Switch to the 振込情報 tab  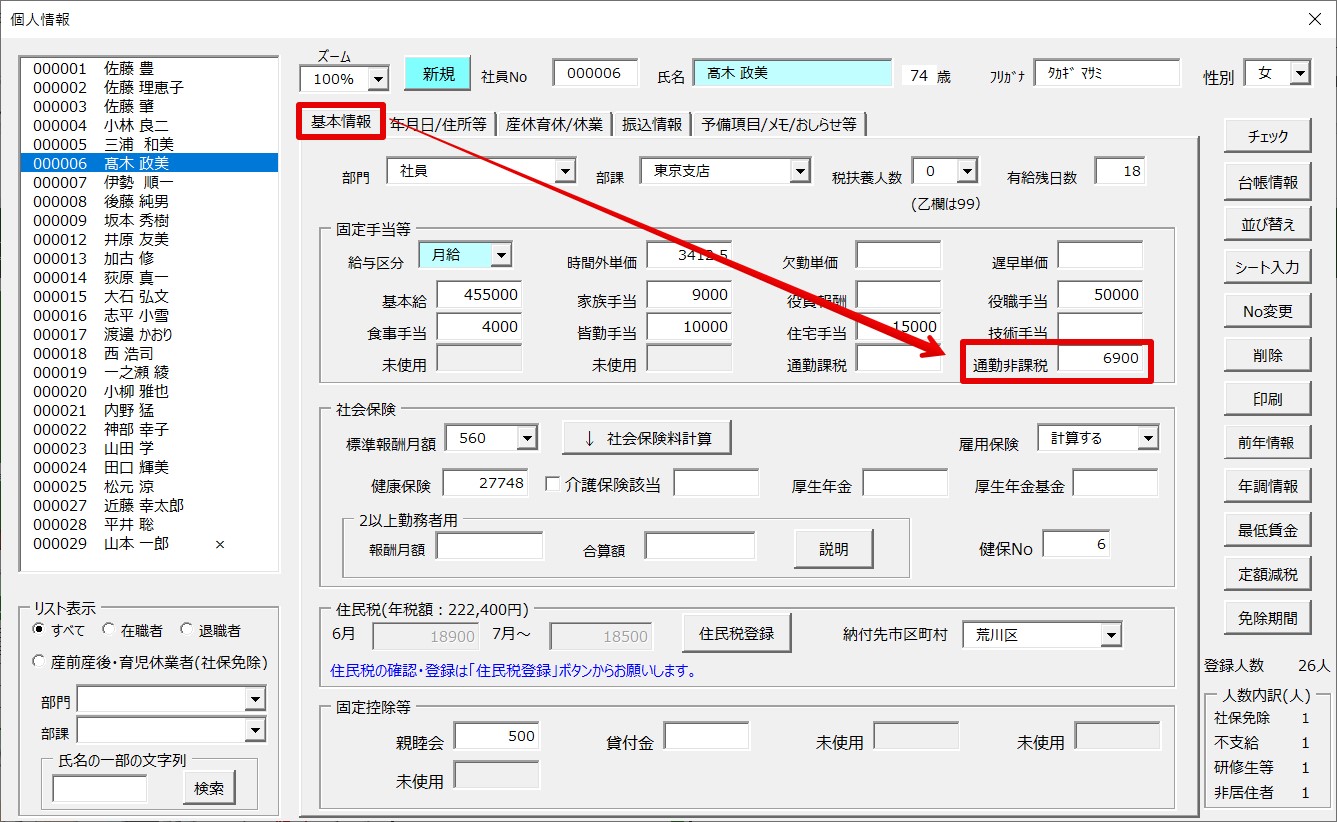click(x=652, y=124)
